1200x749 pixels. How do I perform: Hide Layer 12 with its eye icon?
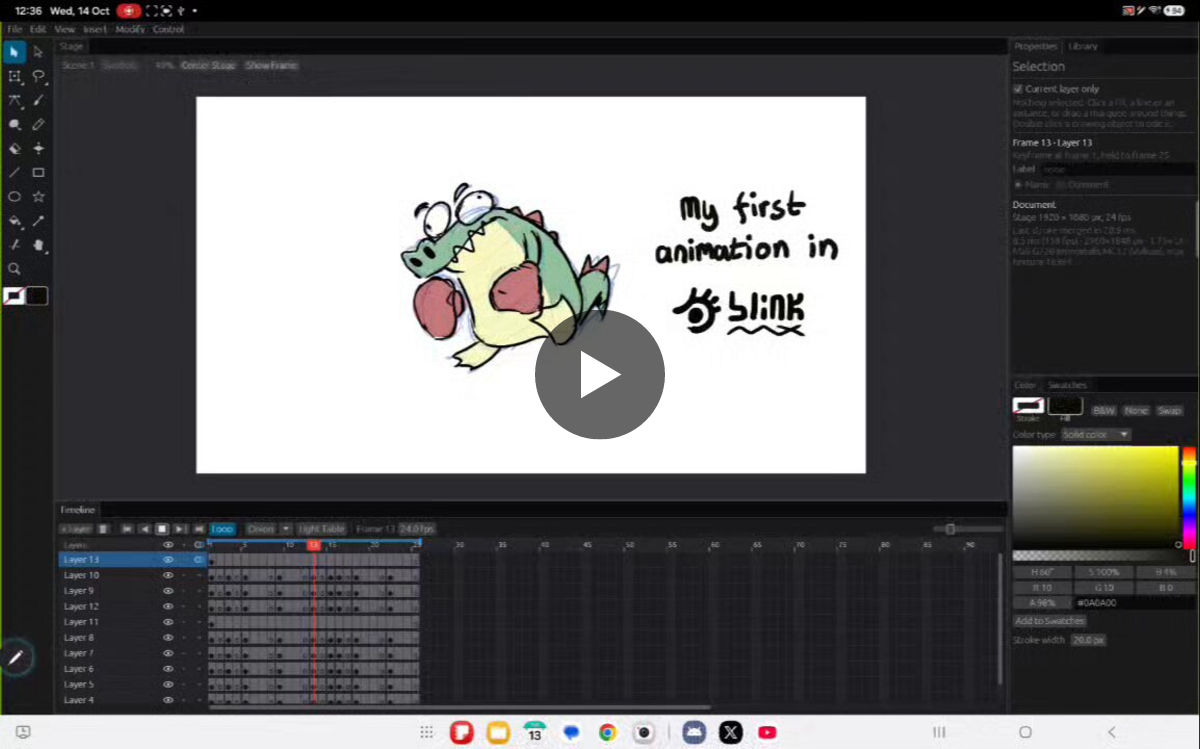[168, 606]
